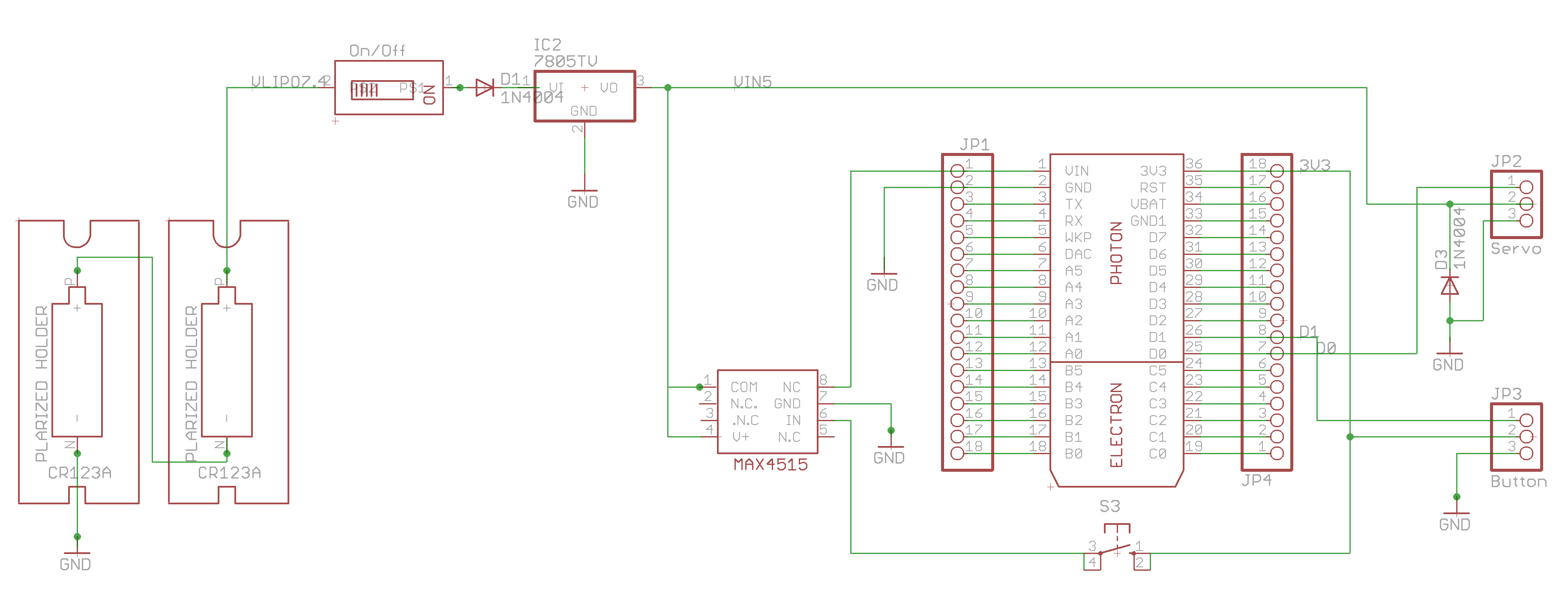Click the "ELECTRON" vertical label on the module
The width and height of the screenshot is (1568, 602).
point(1116,425)
